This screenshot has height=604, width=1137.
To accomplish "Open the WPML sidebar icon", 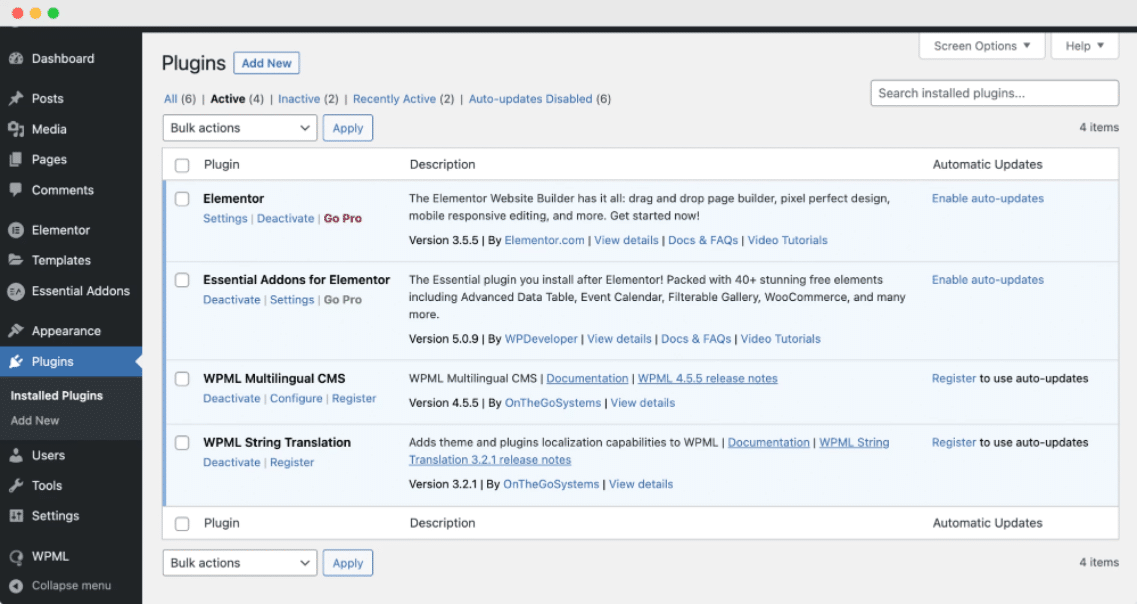I will click(x=16, y=556).
